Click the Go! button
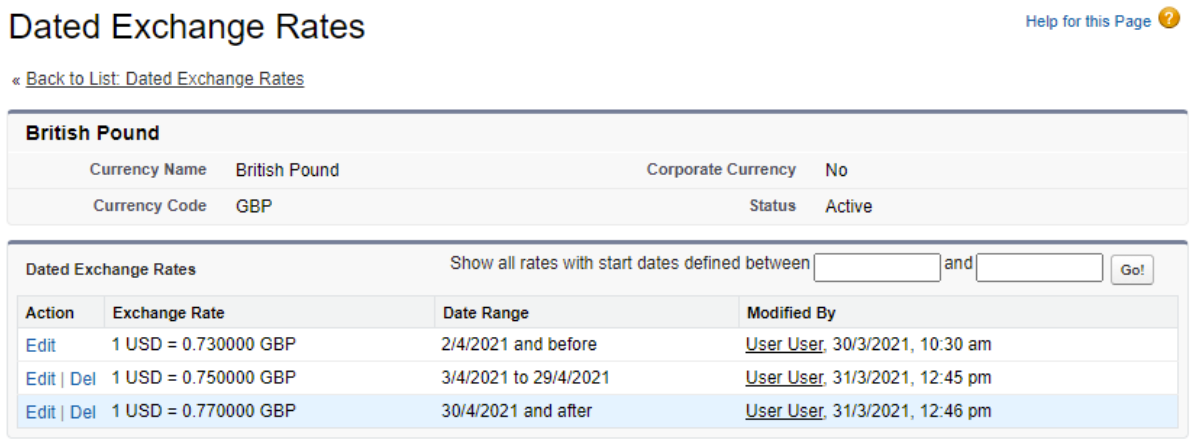Screen dimensions: 1193x441 point(1132,271)
